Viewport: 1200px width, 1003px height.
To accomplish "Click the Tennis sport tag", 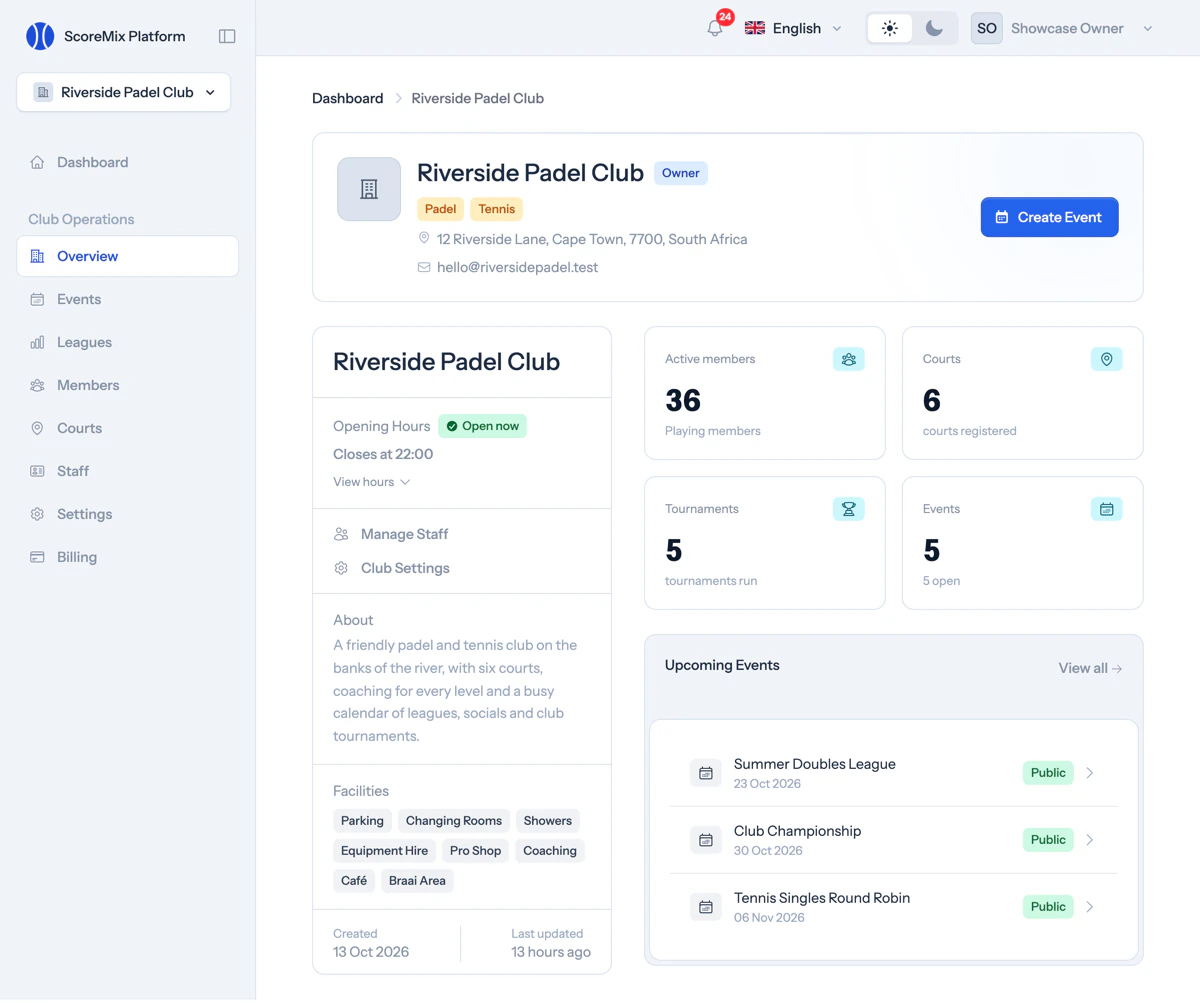I will click(497, 209).
